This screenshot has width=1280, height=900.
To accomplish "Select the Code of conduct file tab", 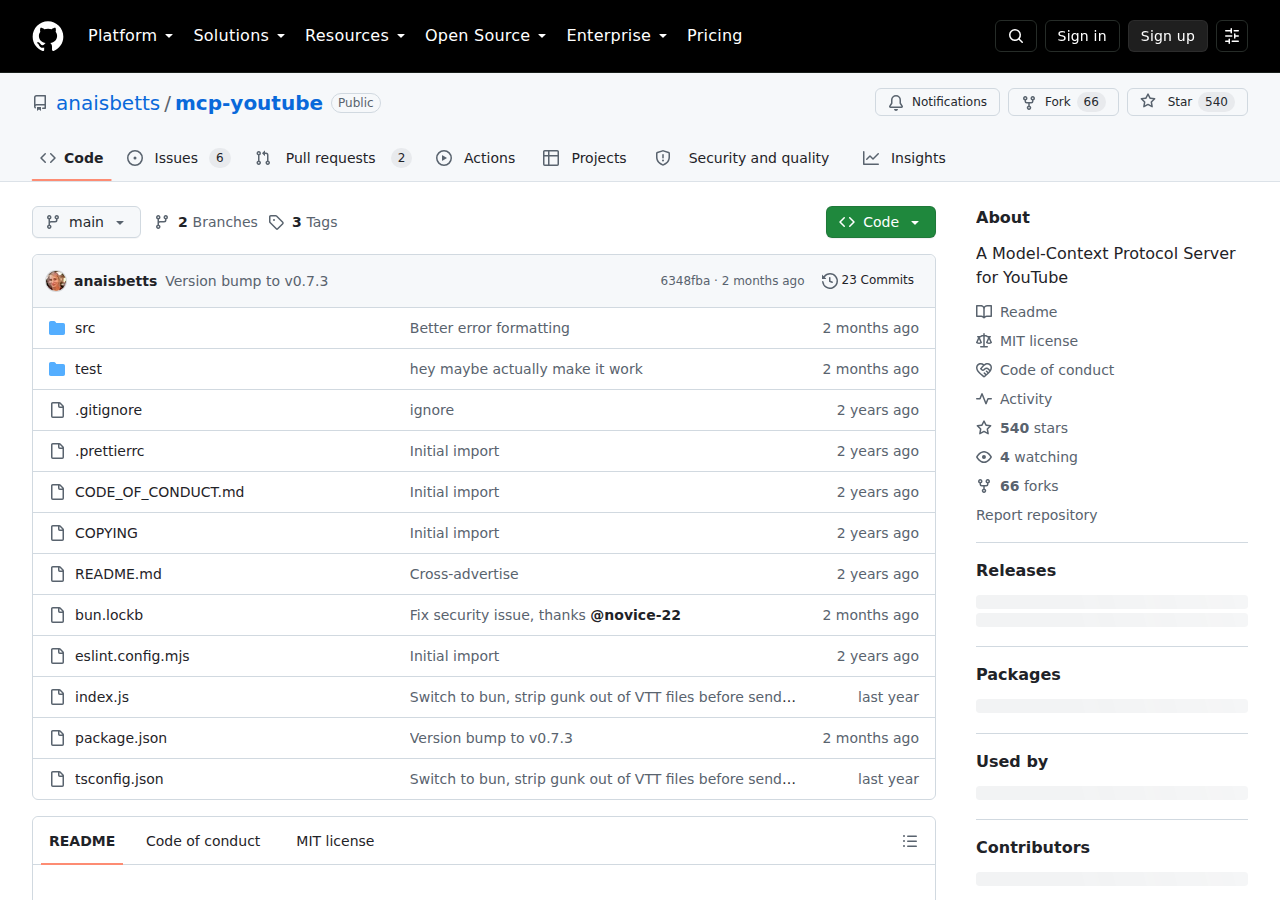I will coord(203,841).
